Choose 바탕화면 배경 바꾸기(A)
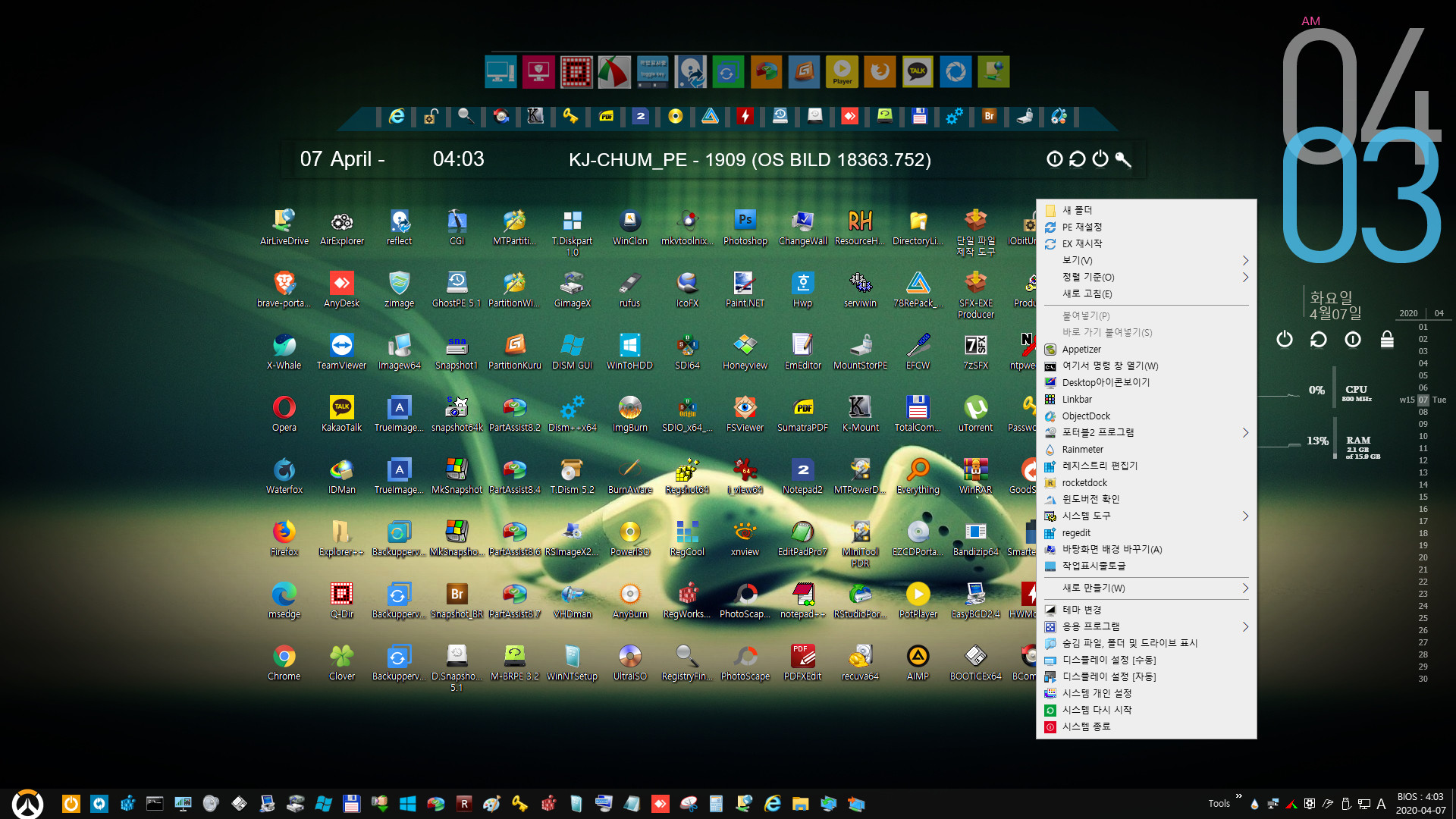 [1146, 549]
